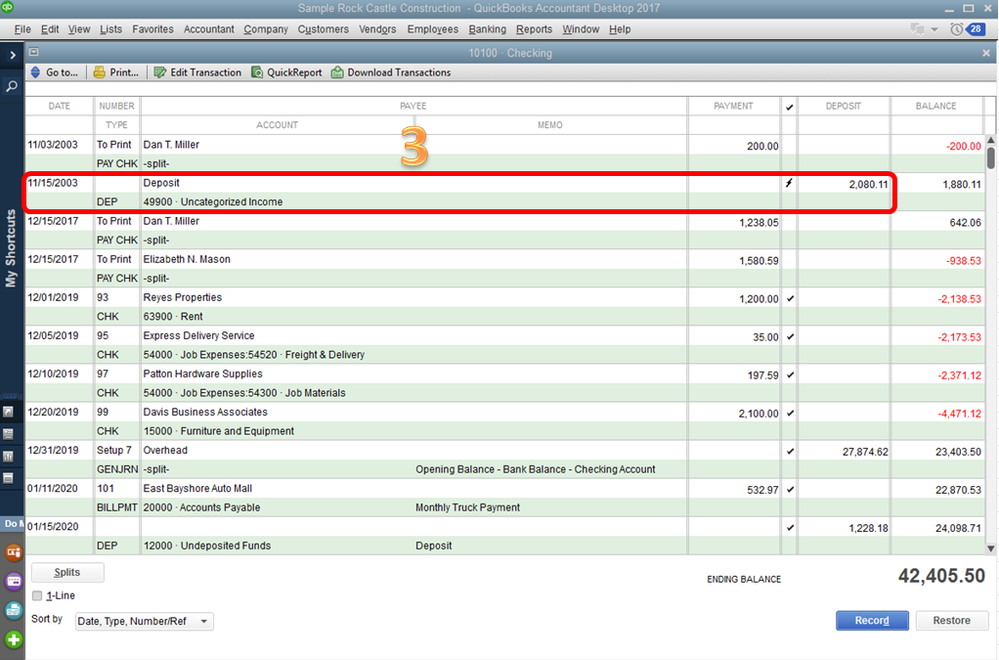Click the teal printer sidebar icon
The width and height of the screenshot is (999, 660).
pos(13,610)
